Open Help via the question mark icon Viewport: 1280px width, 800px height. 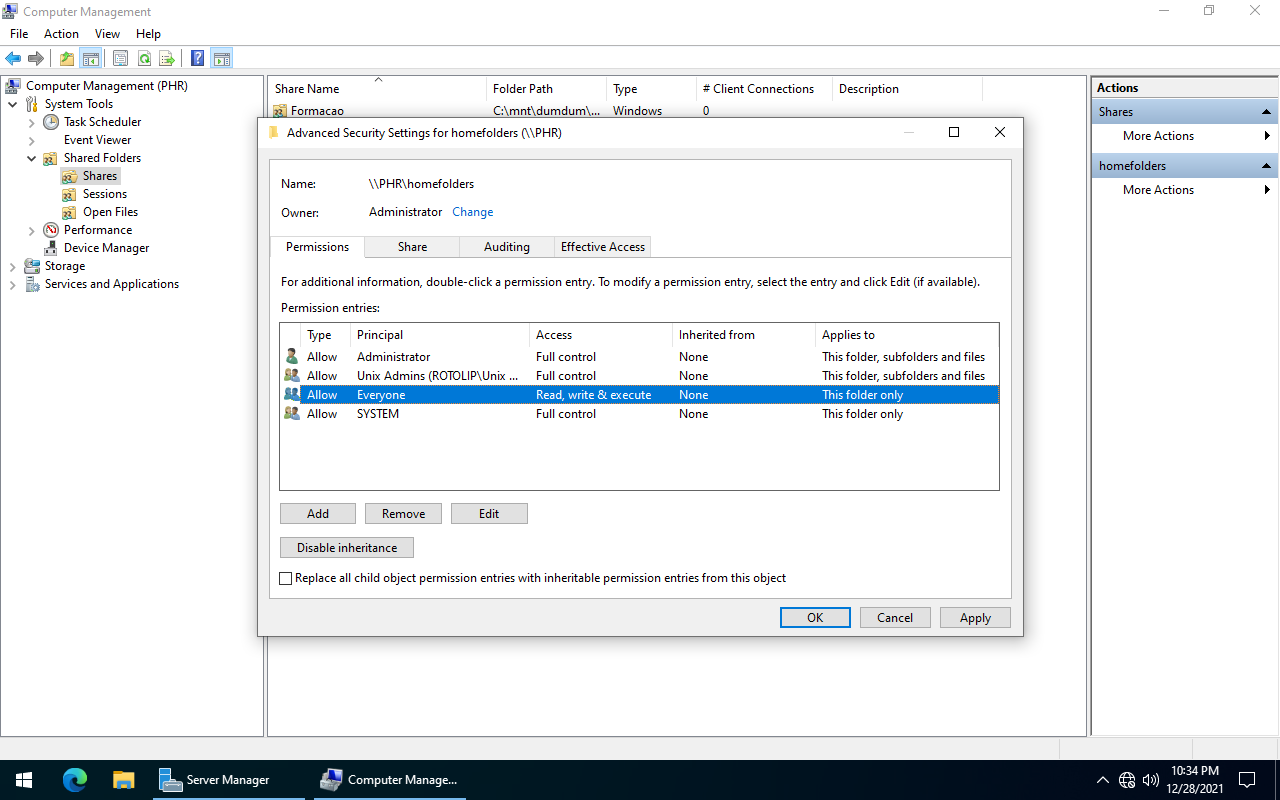point(198,59)
